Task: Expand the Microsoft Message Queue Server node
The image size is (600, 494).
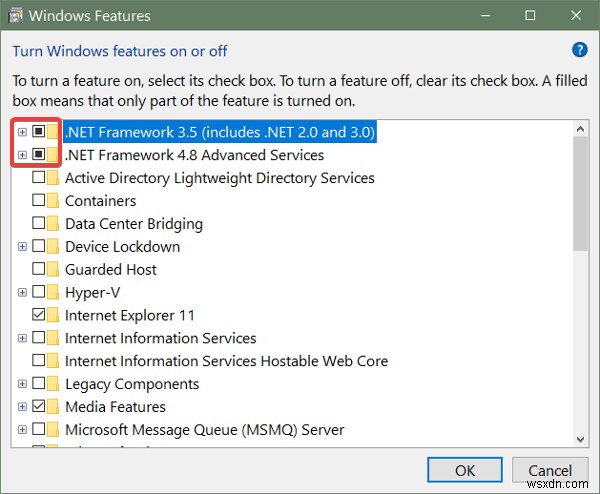Action: pos(22,430)
